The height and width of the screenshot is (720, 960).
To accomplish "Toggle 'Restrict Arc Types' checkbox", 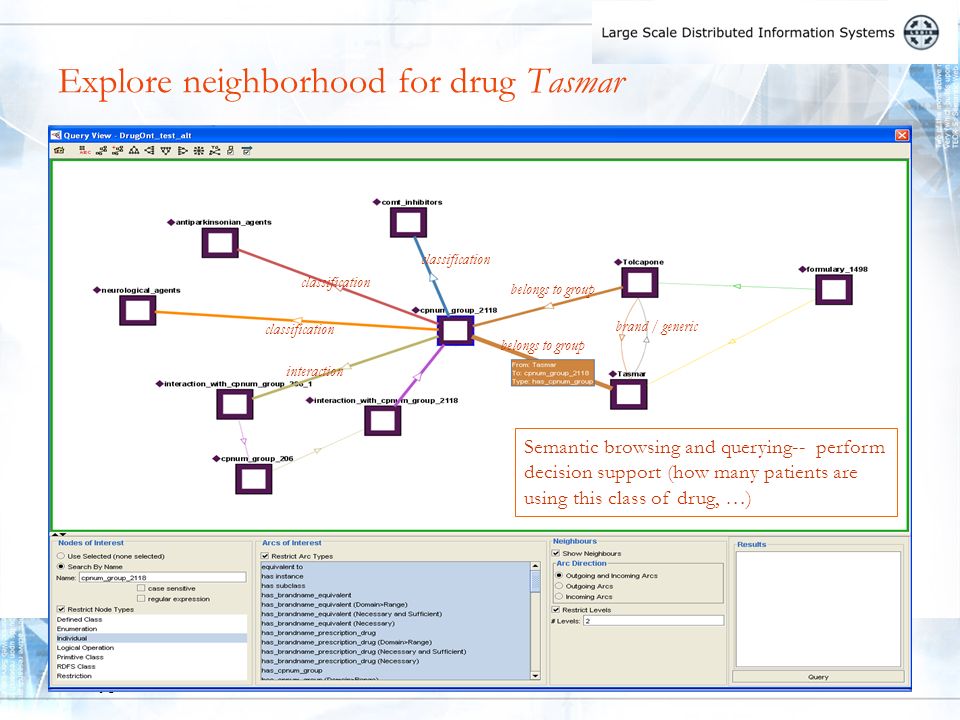I will pyautogui.click(x=265, y=556).
